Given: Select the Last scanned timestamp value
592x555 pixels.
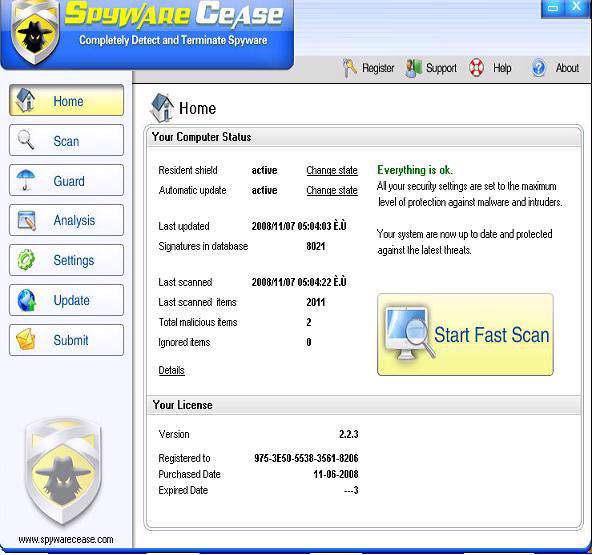Looking at the screenshot, I should (x=299, y=282).
